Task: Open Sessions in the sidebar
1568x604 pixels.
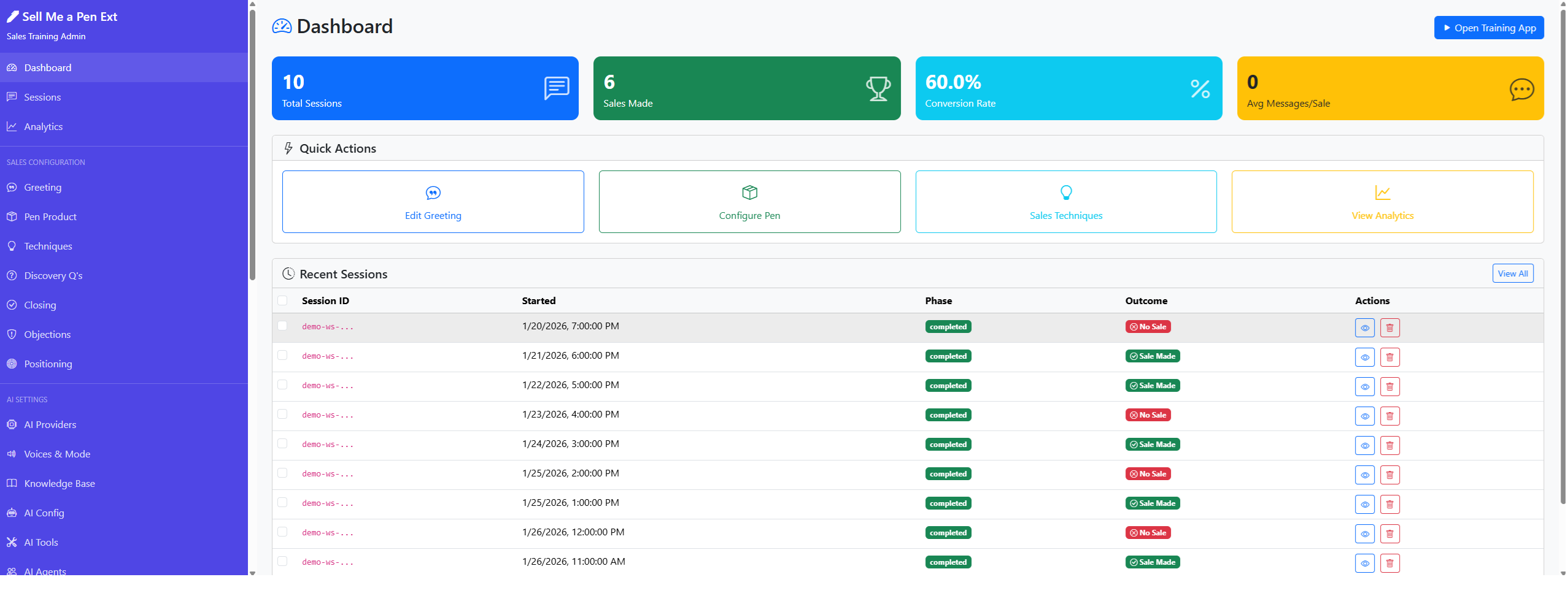Action: pos(42,97)
